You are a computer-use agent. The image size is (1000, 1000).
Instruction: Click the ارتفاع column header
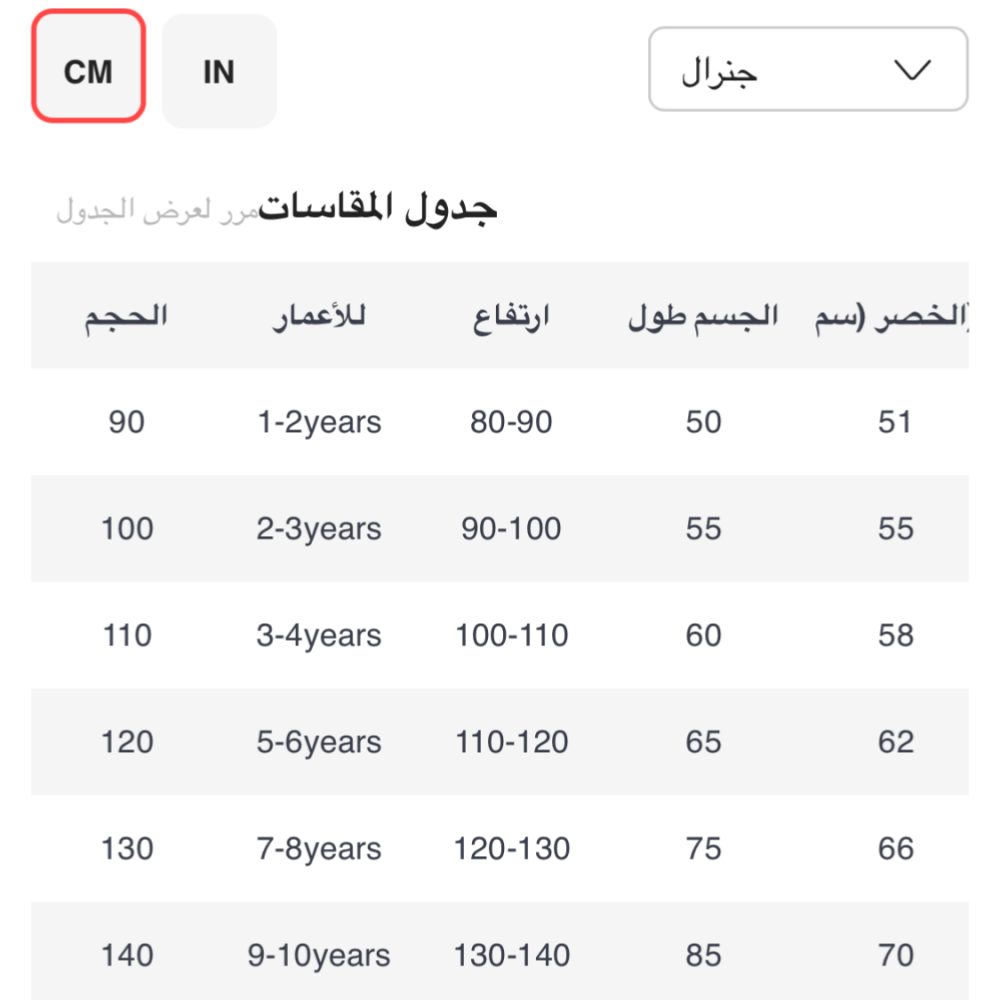511,317
